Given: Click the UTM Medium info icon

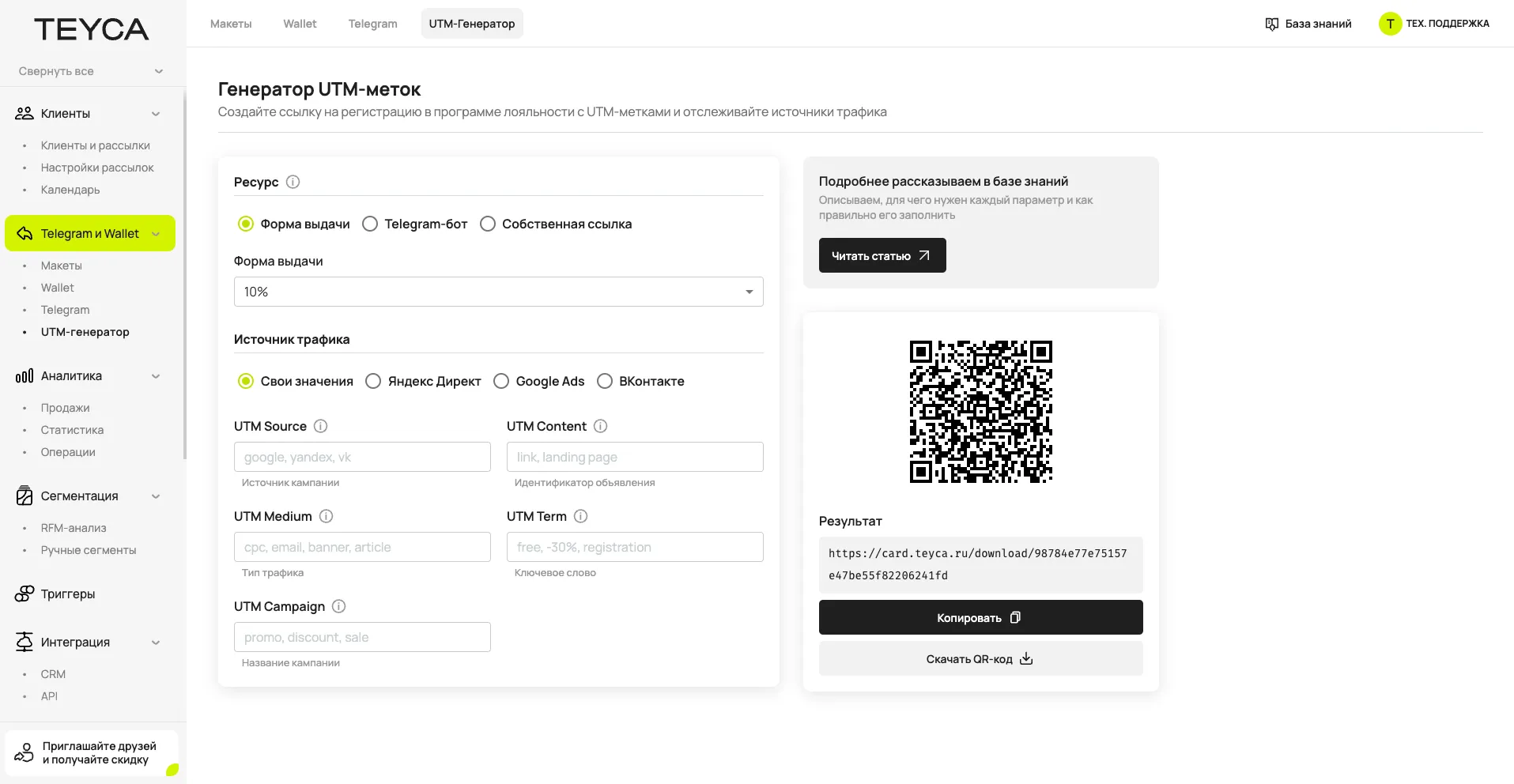Looking at the screenshot, I should click(326, 516).
